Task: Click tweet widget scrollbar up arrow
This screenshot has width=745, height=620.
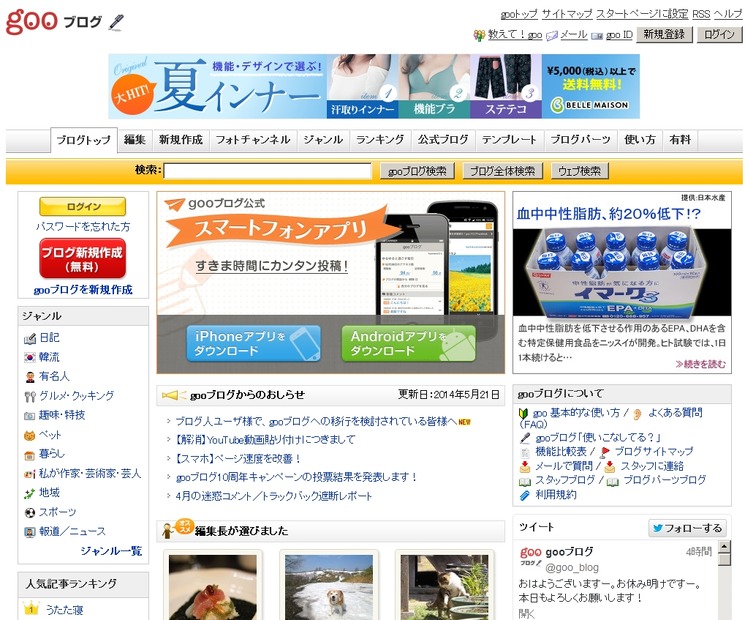Action: [x=724, y=547]
